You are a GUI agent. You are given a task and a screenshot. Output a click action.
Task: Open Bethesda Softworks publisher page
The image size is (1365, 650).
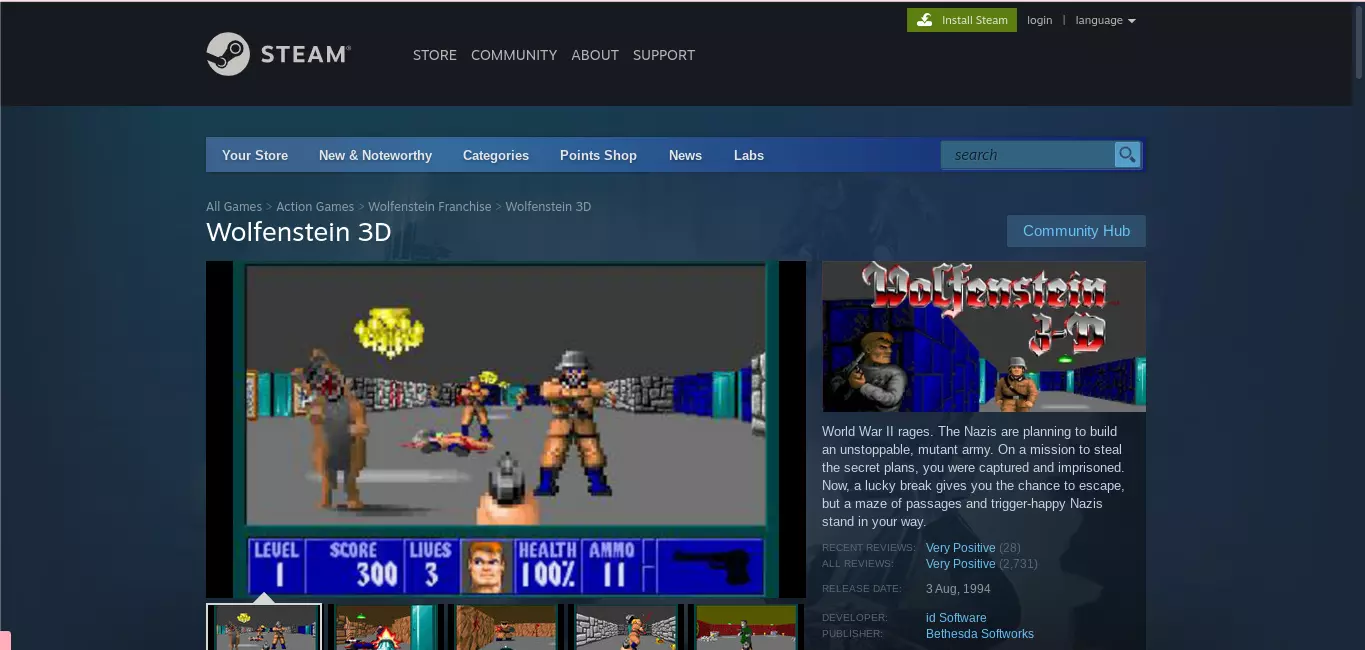point(980,634)
